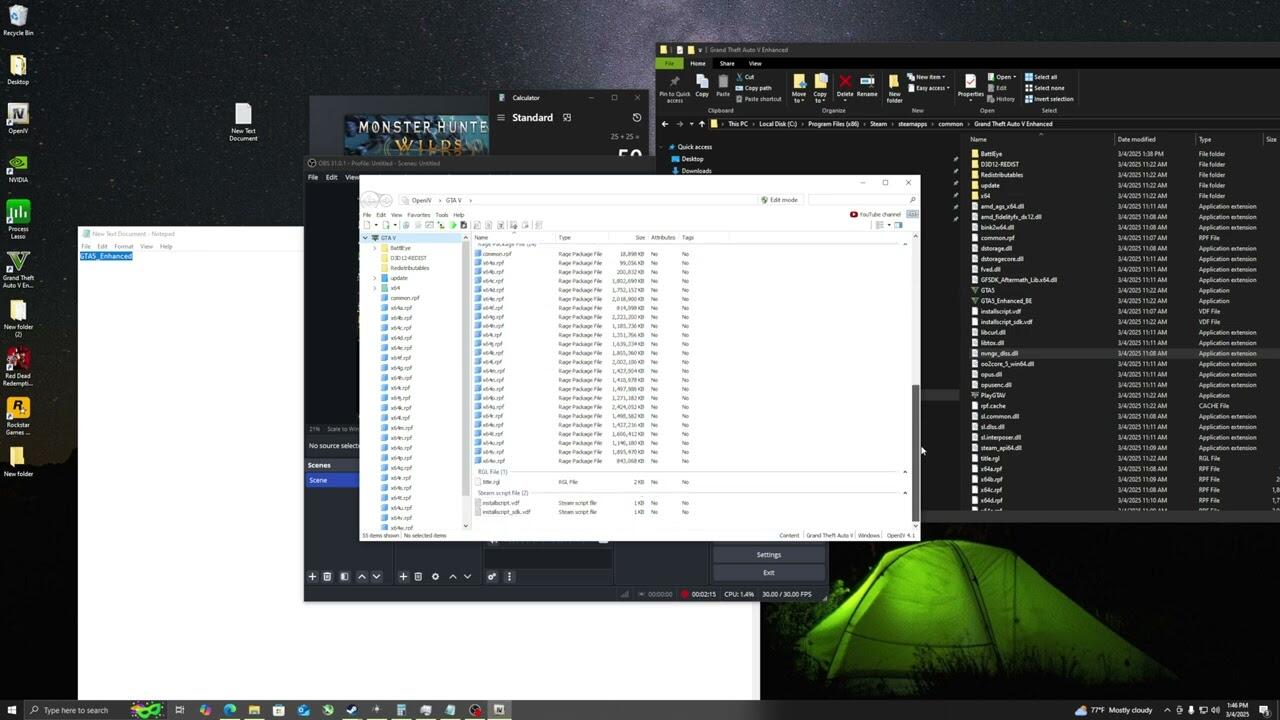Viewport: 1280px width, 720px height.
Task: Click Exit button in OBS window
Action: [x=768, y=572]
